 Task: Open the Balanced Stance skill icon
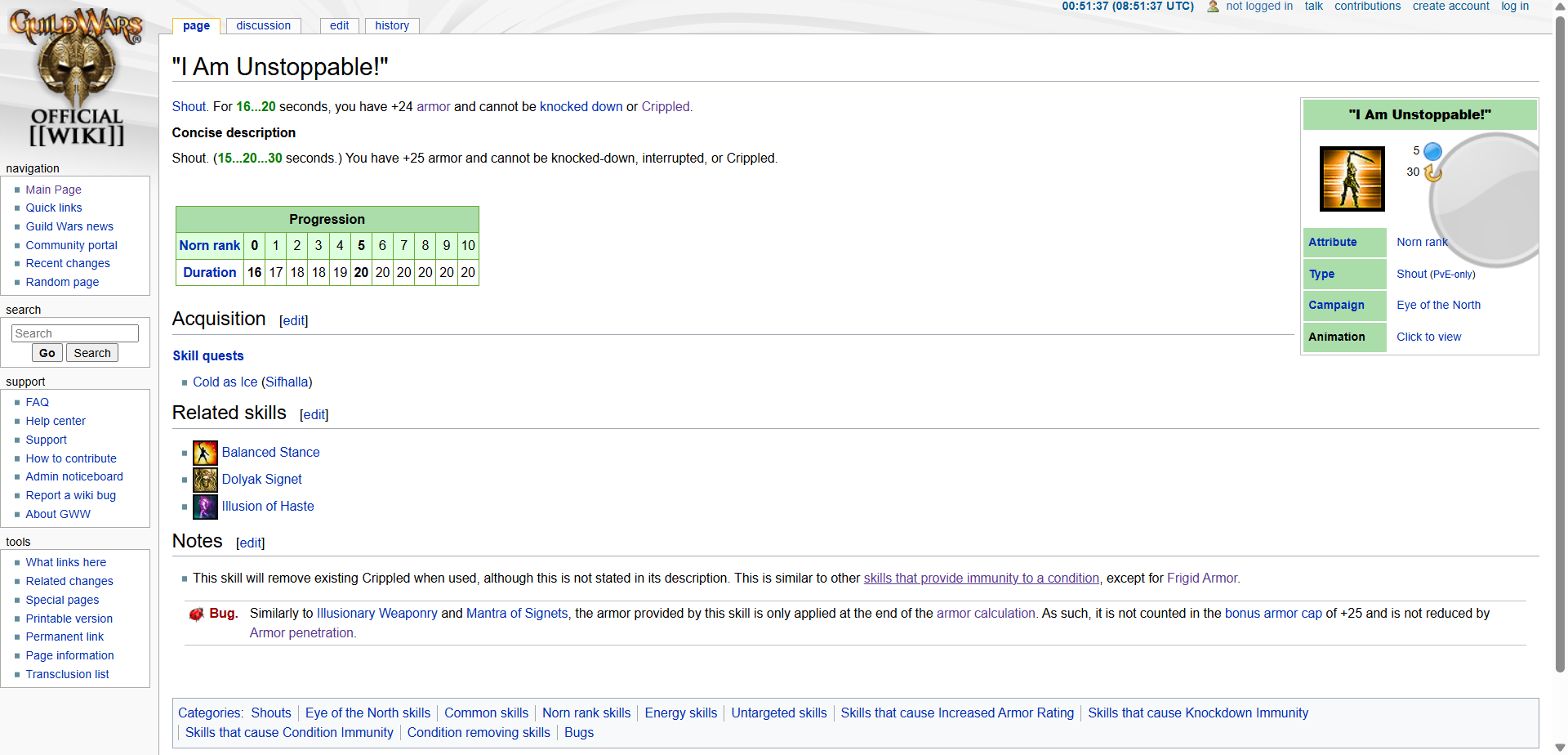coord(205,453)
